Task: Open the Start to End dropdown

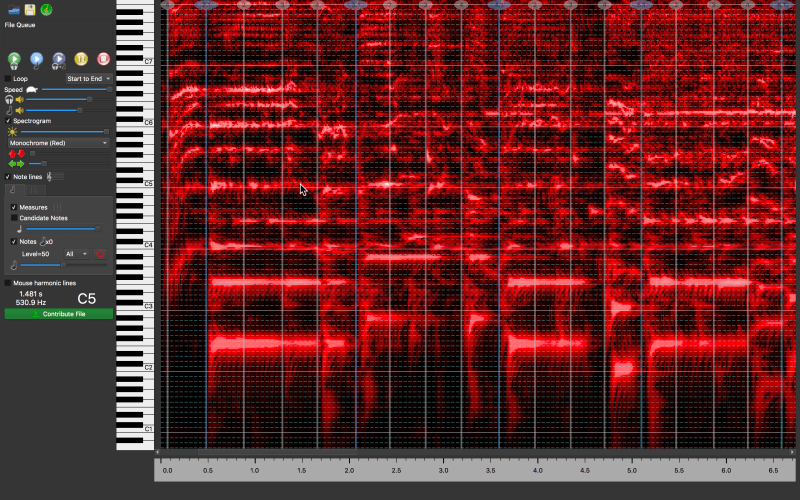Action: point(89,78)
